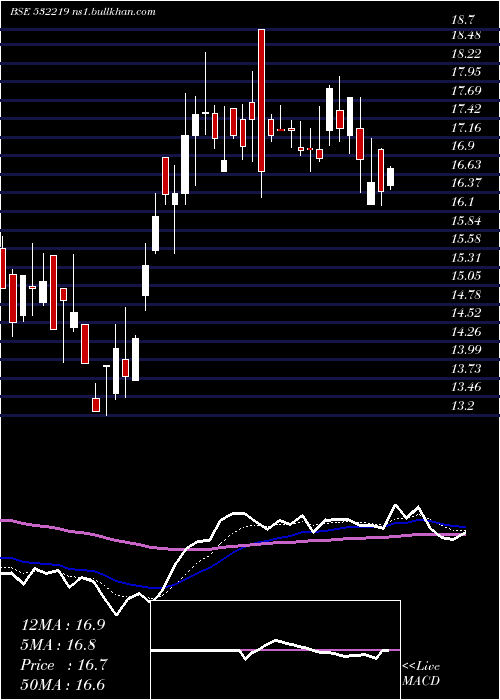Click the 50MA : 16.6 readout
The height and width of the screenshot is (700, 500).
coord(63,685)
